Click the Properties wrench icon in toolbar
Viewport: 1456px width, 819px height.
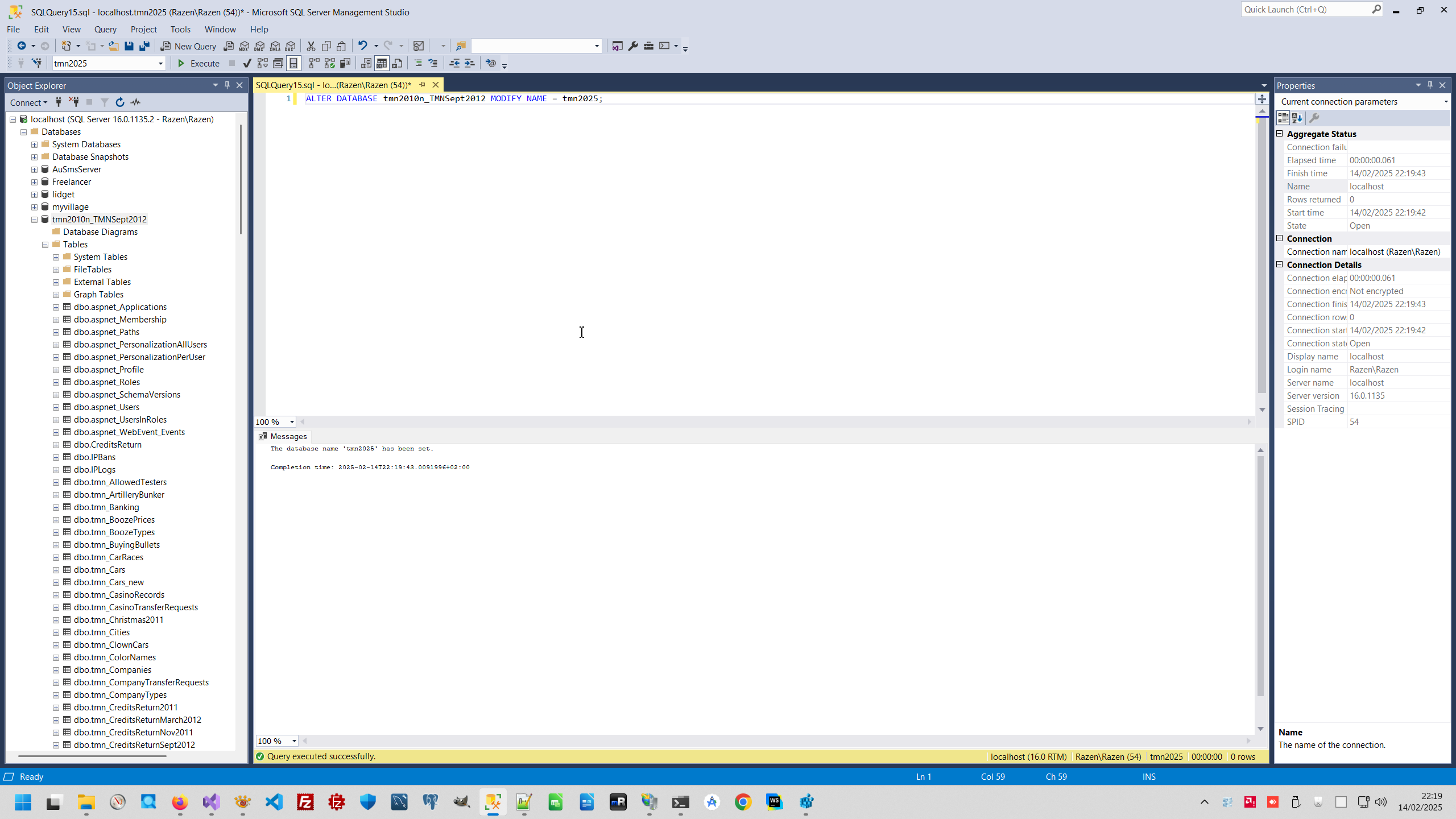633,46
